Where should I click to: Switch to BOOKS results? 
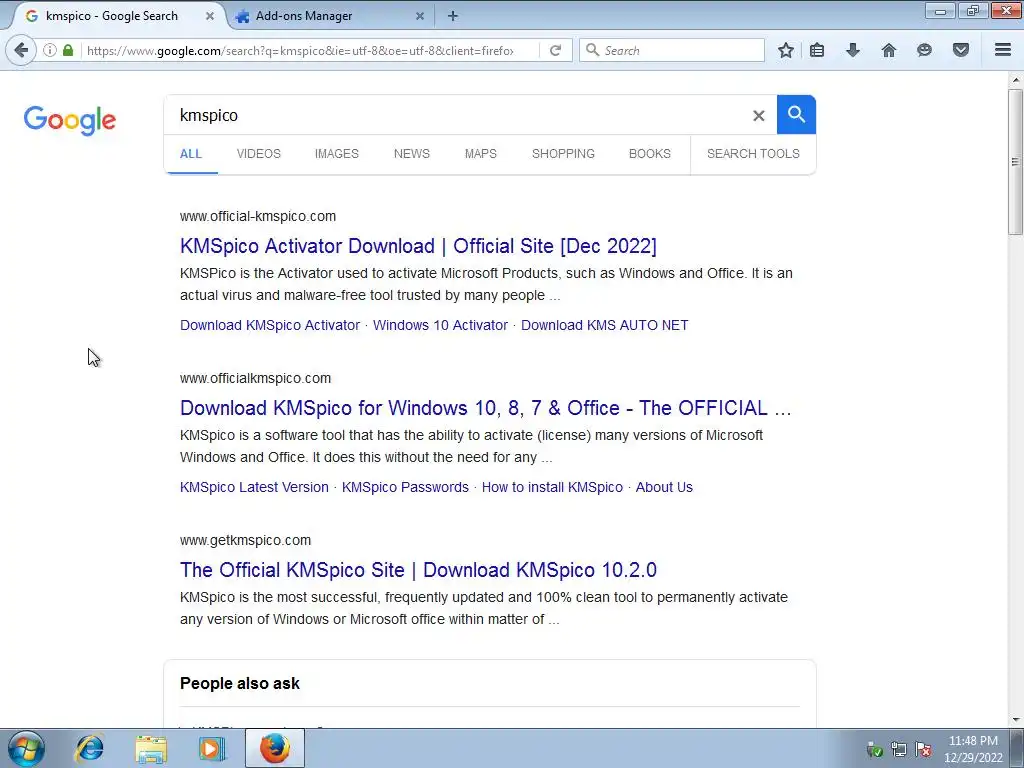pyautogui.click(x=649, y=153)
